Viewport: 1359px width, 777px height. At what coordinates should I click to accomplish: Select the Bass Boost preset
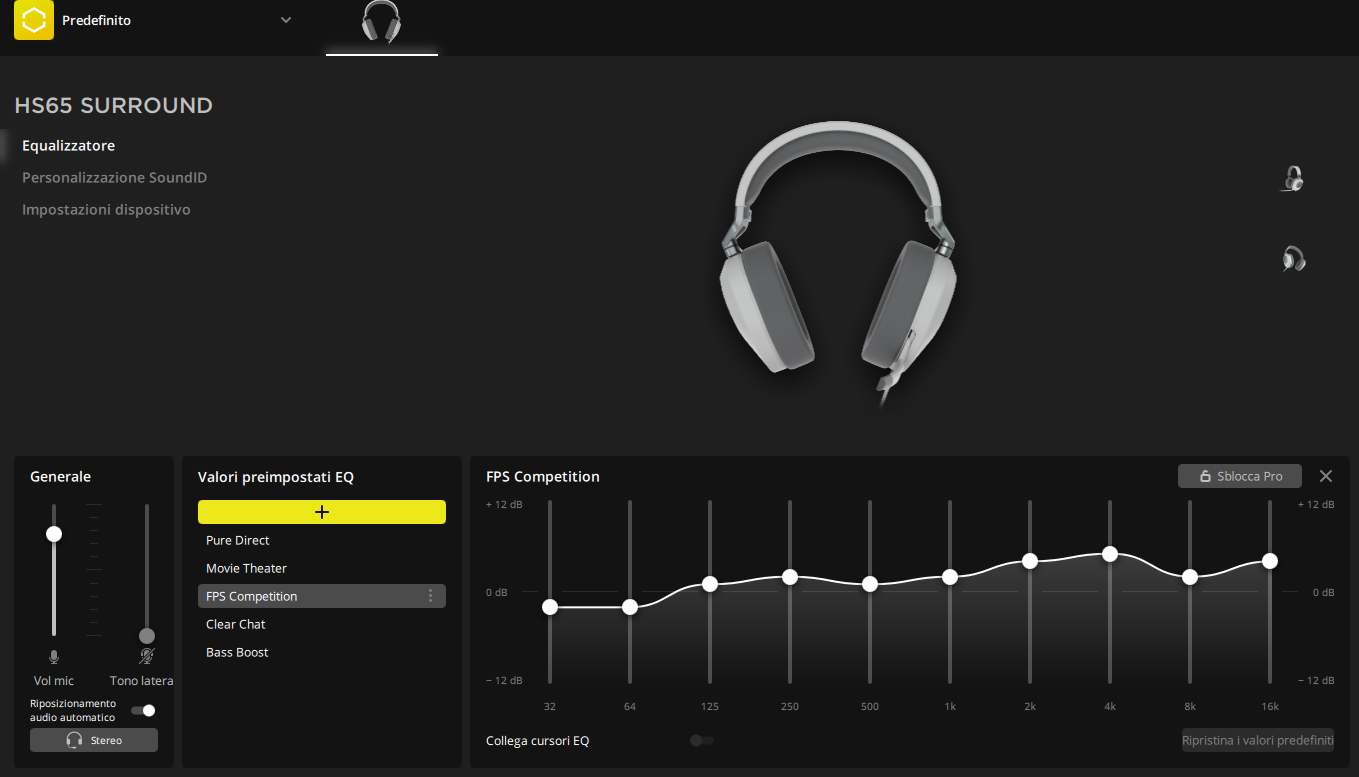[322, 652]
